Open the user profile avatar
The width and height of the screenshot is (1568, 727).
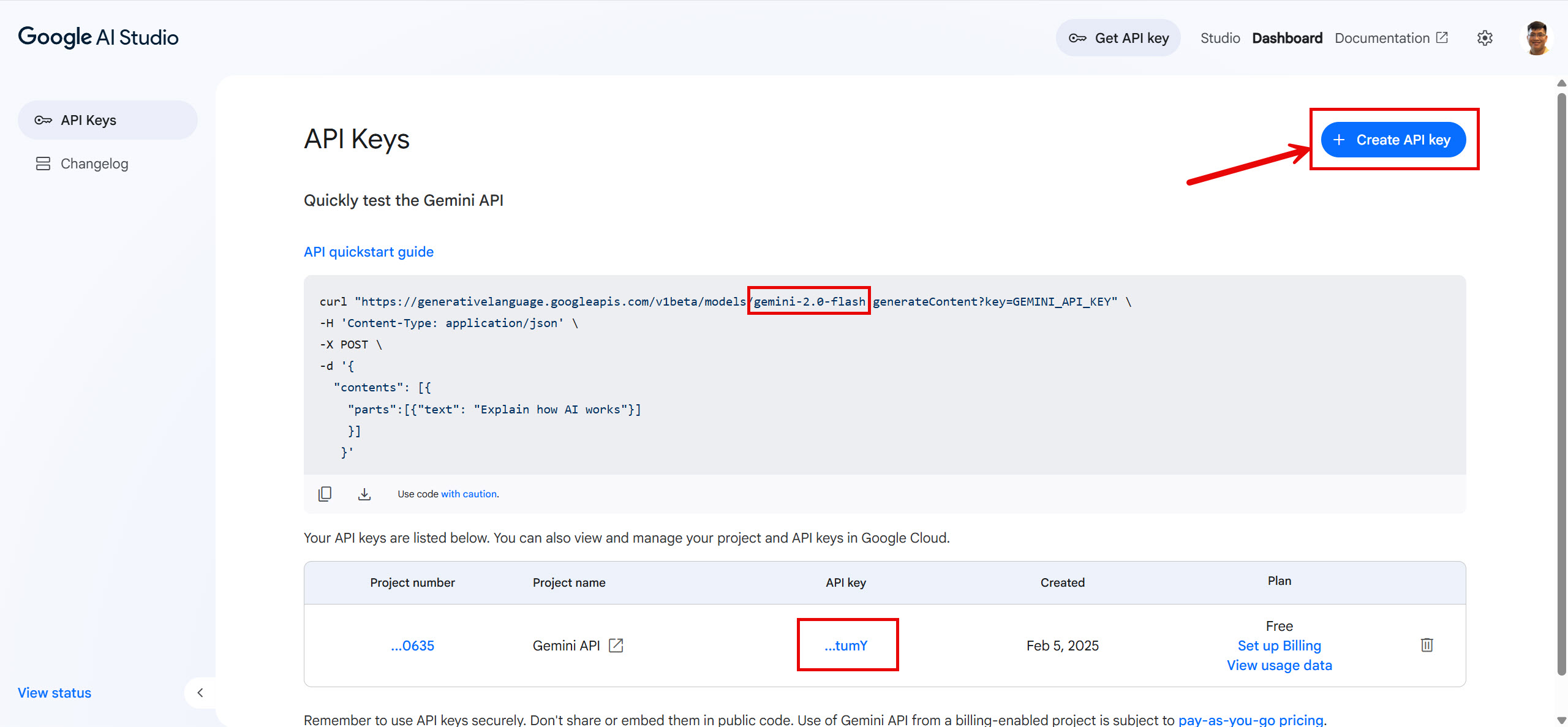1537,38
